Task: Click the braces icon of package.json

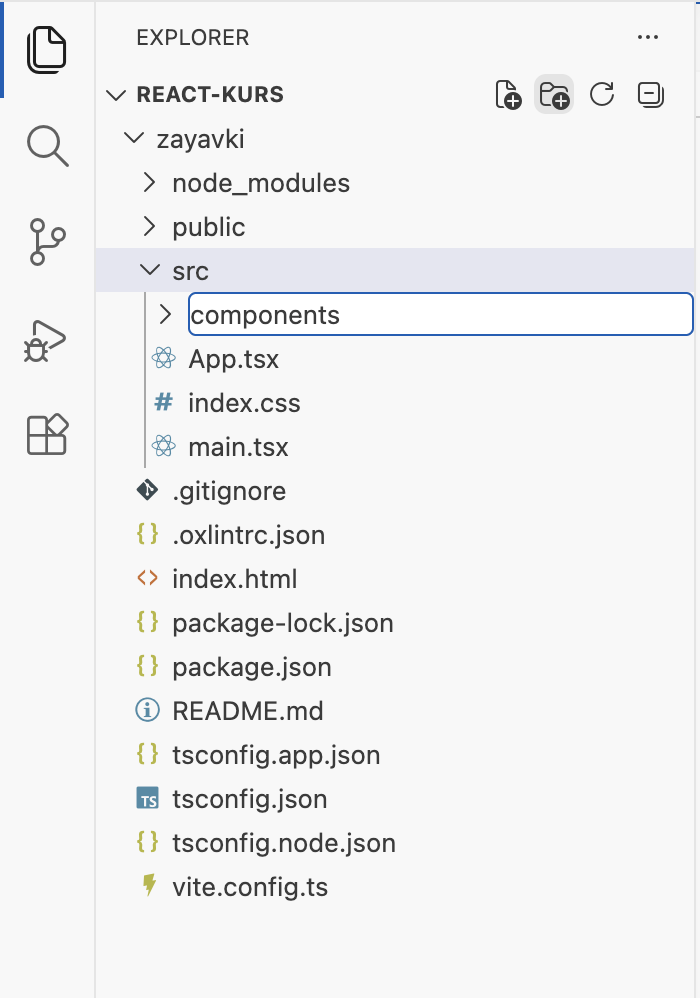Action: tap(147, 665)
